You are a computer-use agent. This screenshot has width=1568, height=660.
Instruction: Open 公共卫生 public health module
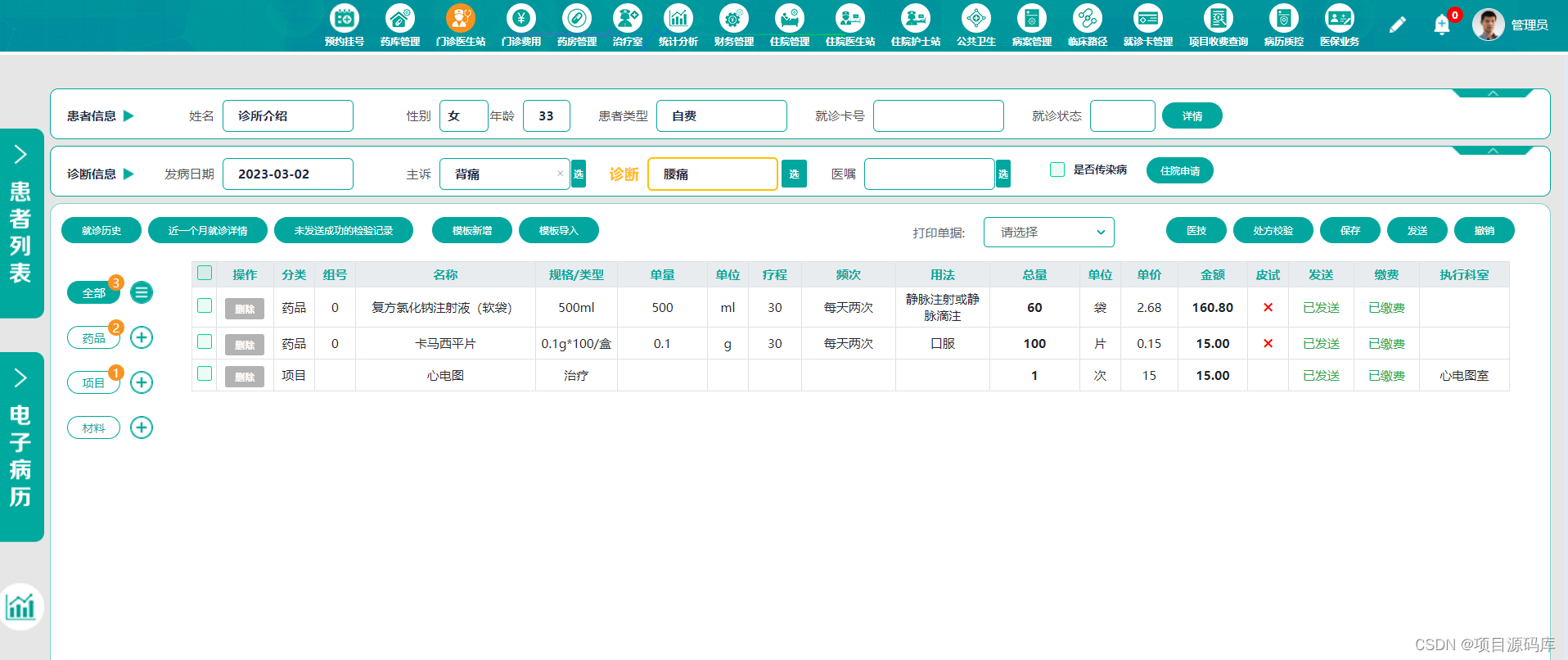pos(976,25)
